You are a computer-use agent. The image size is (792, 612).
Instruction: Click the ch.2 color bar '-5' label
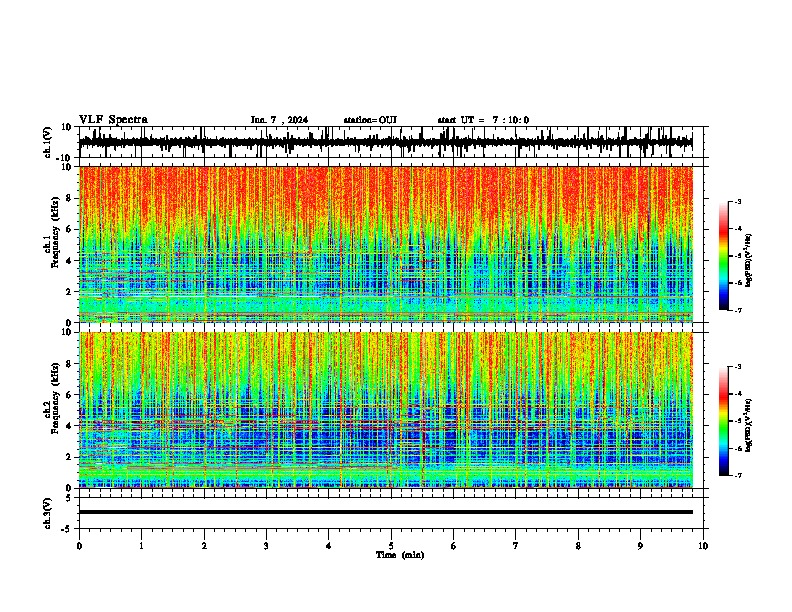pyautogui.click(x=738, y=421)
